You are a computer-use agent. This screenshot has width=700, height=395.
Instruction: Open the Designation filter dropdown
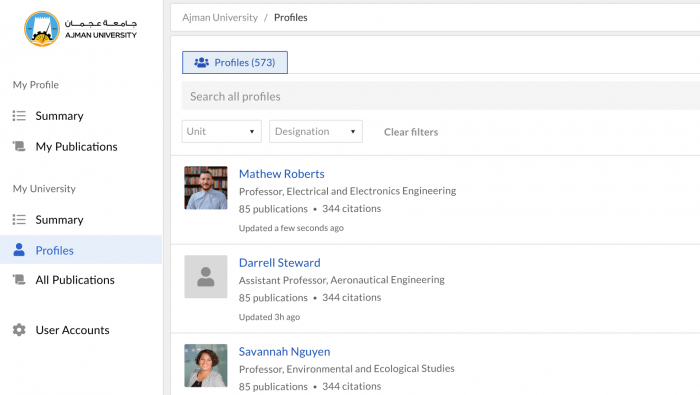coord(316,131)
